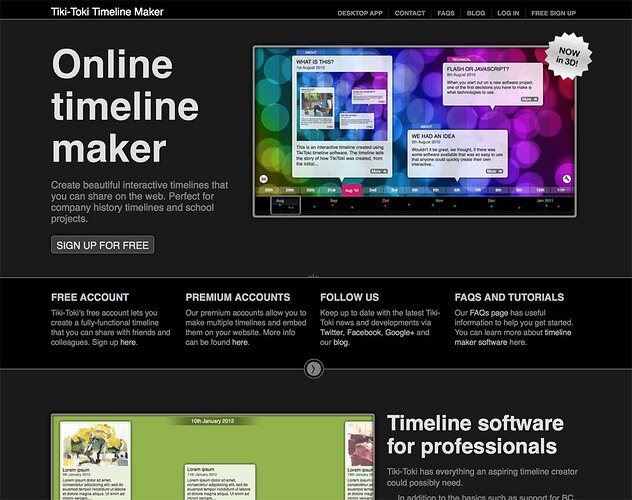Open the blog link under Follow Us
The image size is (632, 500).
(x=340, y=342)
